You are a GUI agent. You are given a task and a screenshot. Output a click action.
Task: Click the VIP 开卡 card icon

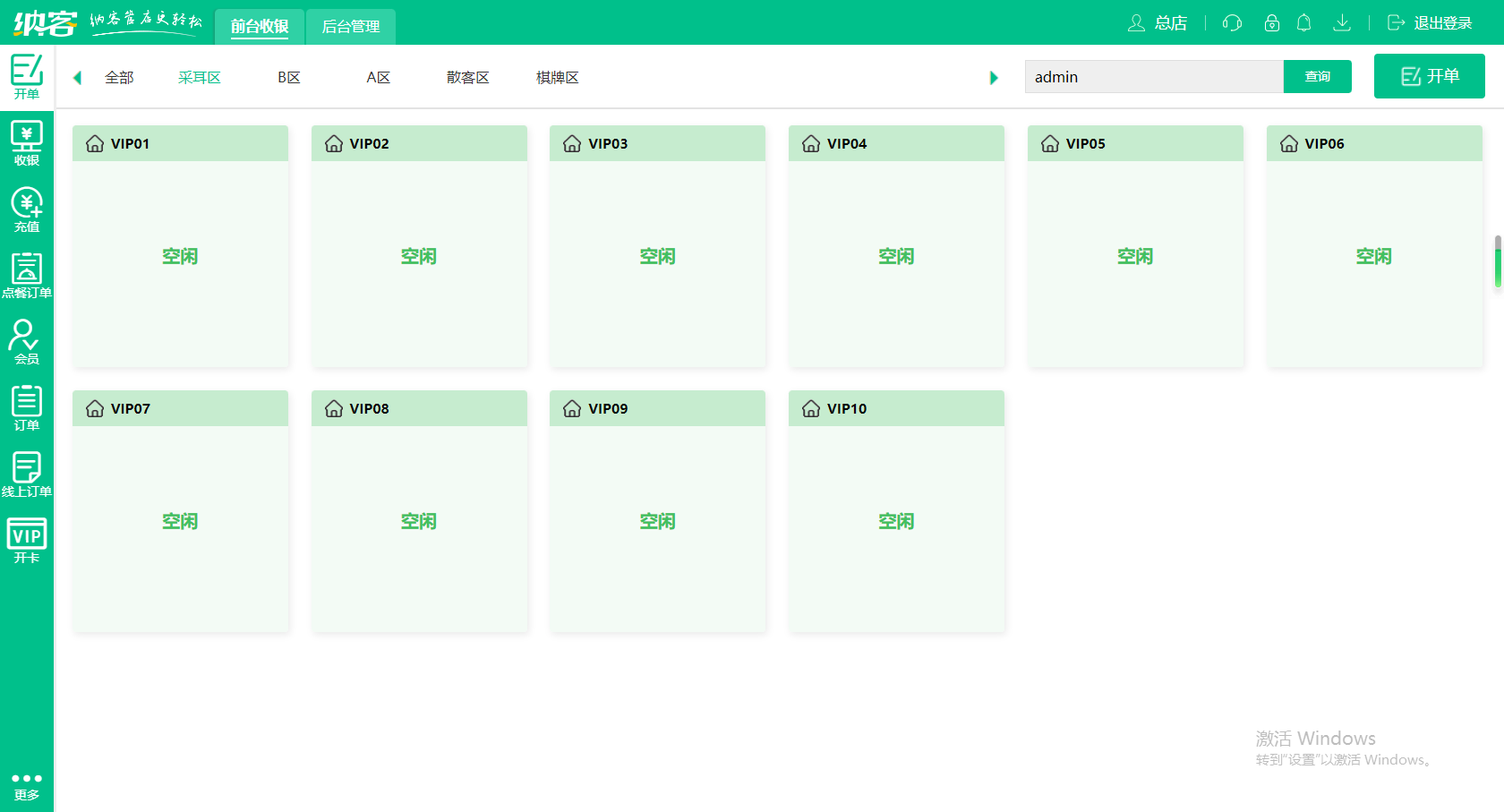pyautogui.click(x=27, y=541)
